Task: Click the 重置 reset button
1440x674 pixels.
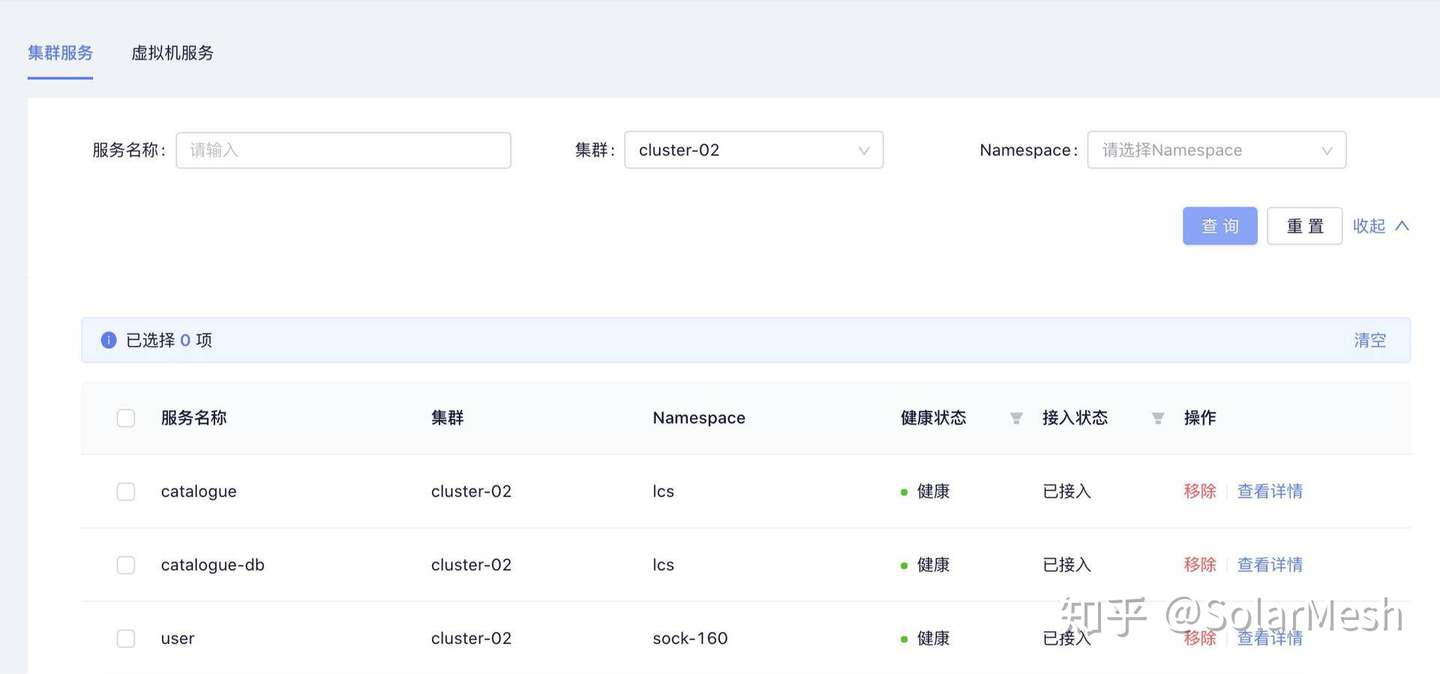Action: [1304, 226]
